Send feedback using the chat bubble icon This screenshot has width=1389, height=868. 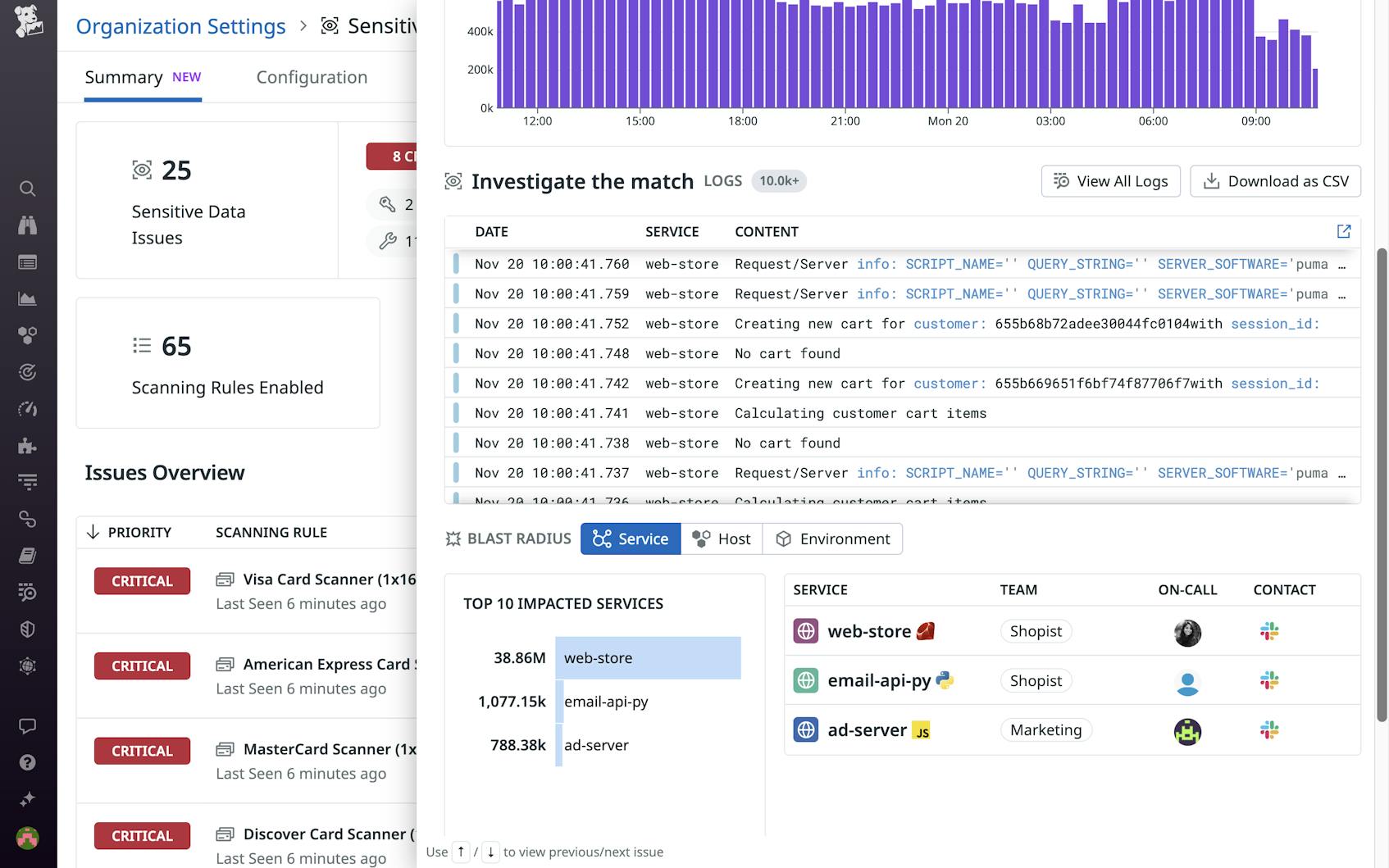point(28,725)
